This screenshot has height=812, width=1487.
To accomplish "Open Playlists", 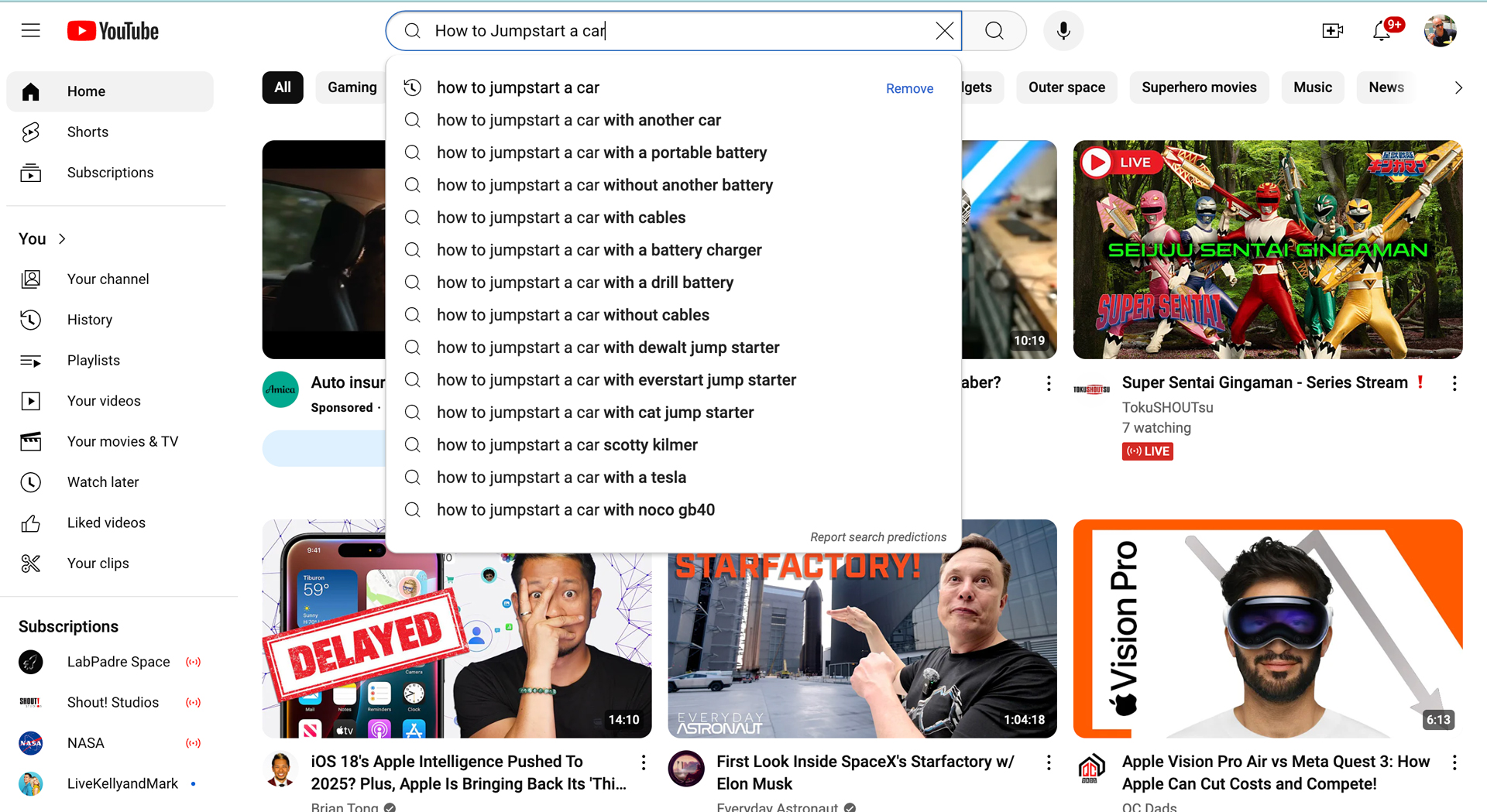I will tap(110, 361).
